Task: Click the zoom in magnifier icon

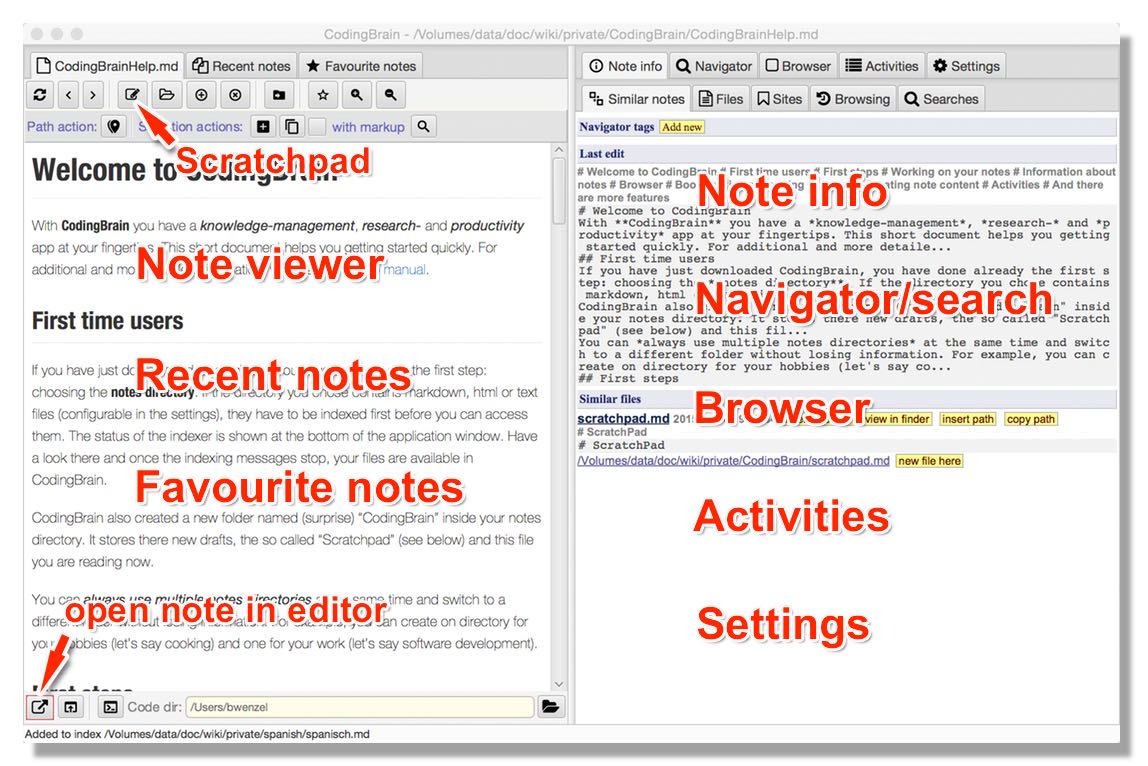Action: pos(357,95)
